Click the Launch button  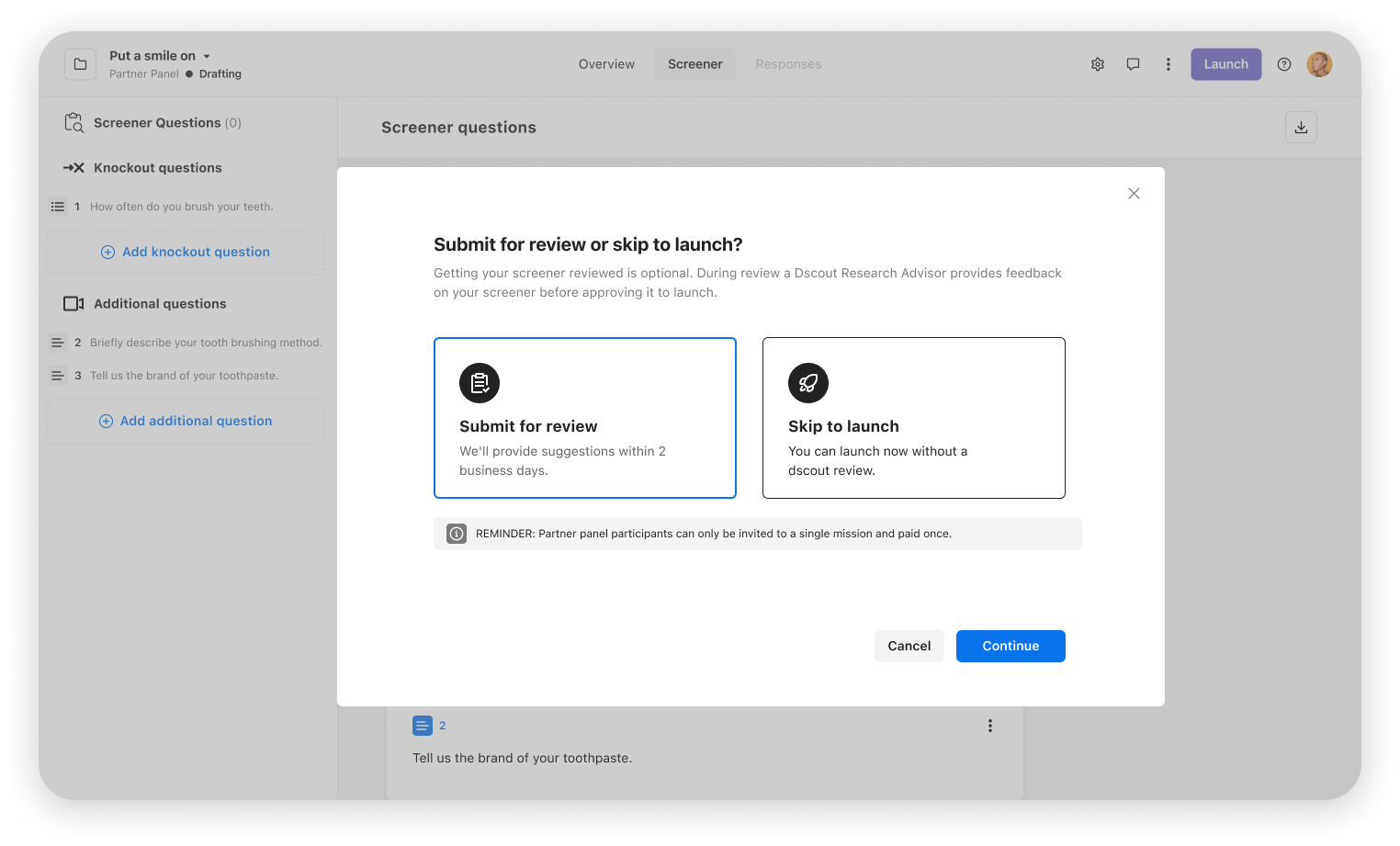pos(1225,63)
